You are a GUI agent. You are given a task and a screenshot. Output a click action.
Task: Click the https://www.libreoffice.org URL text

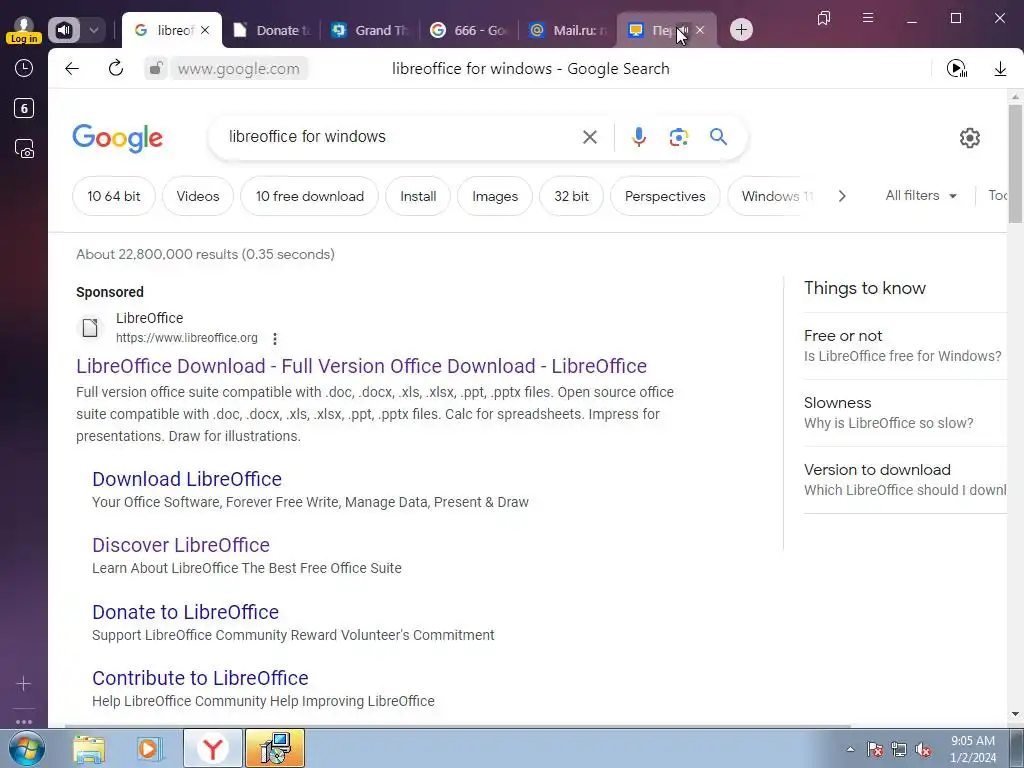tap(187, 338)
